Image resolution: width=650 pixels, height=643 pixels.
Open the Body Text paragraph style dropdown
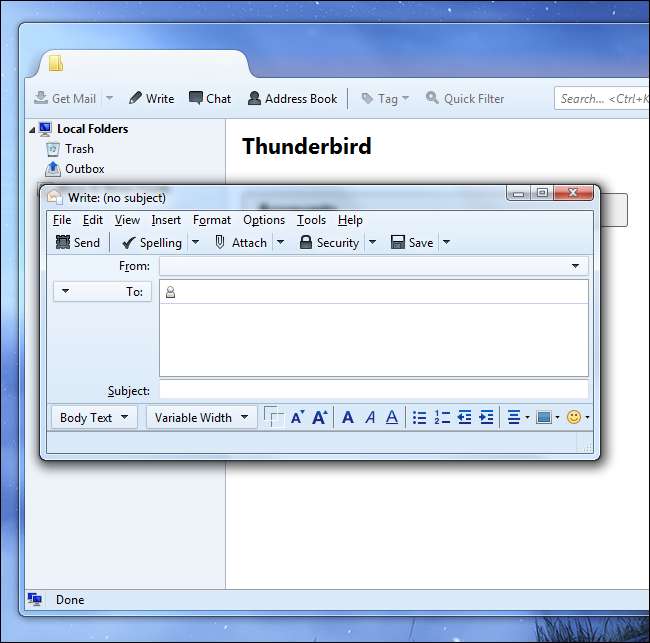[x=94, y=417]
